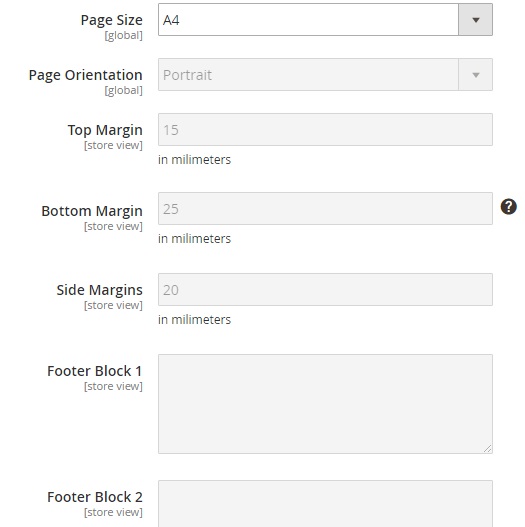Click the milimeters note under Side Margins

pyautogui.click(x=195, y=319)
